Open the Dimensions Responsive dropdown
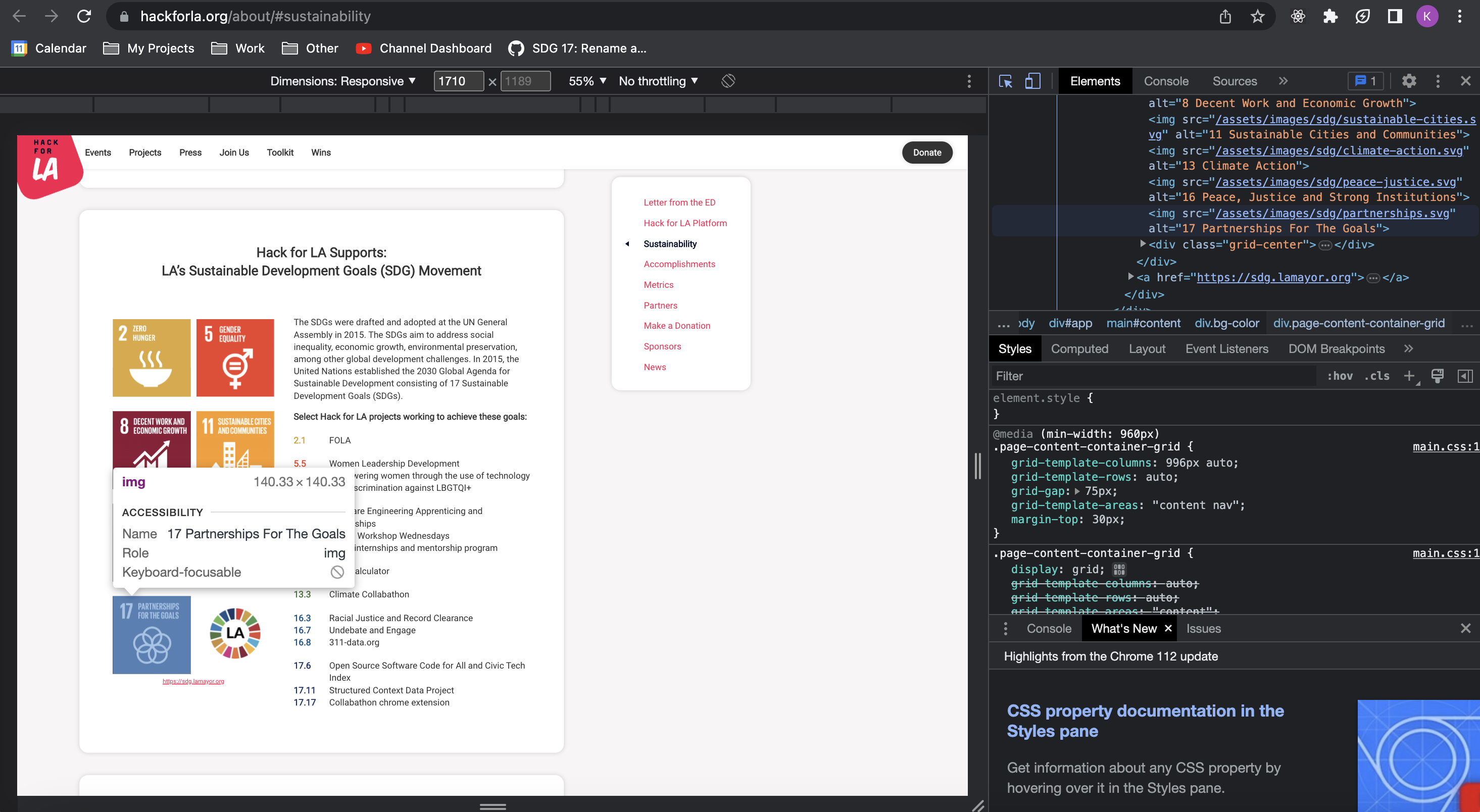The height and width of the screenshot is (812, 1480). coord(343,81)
